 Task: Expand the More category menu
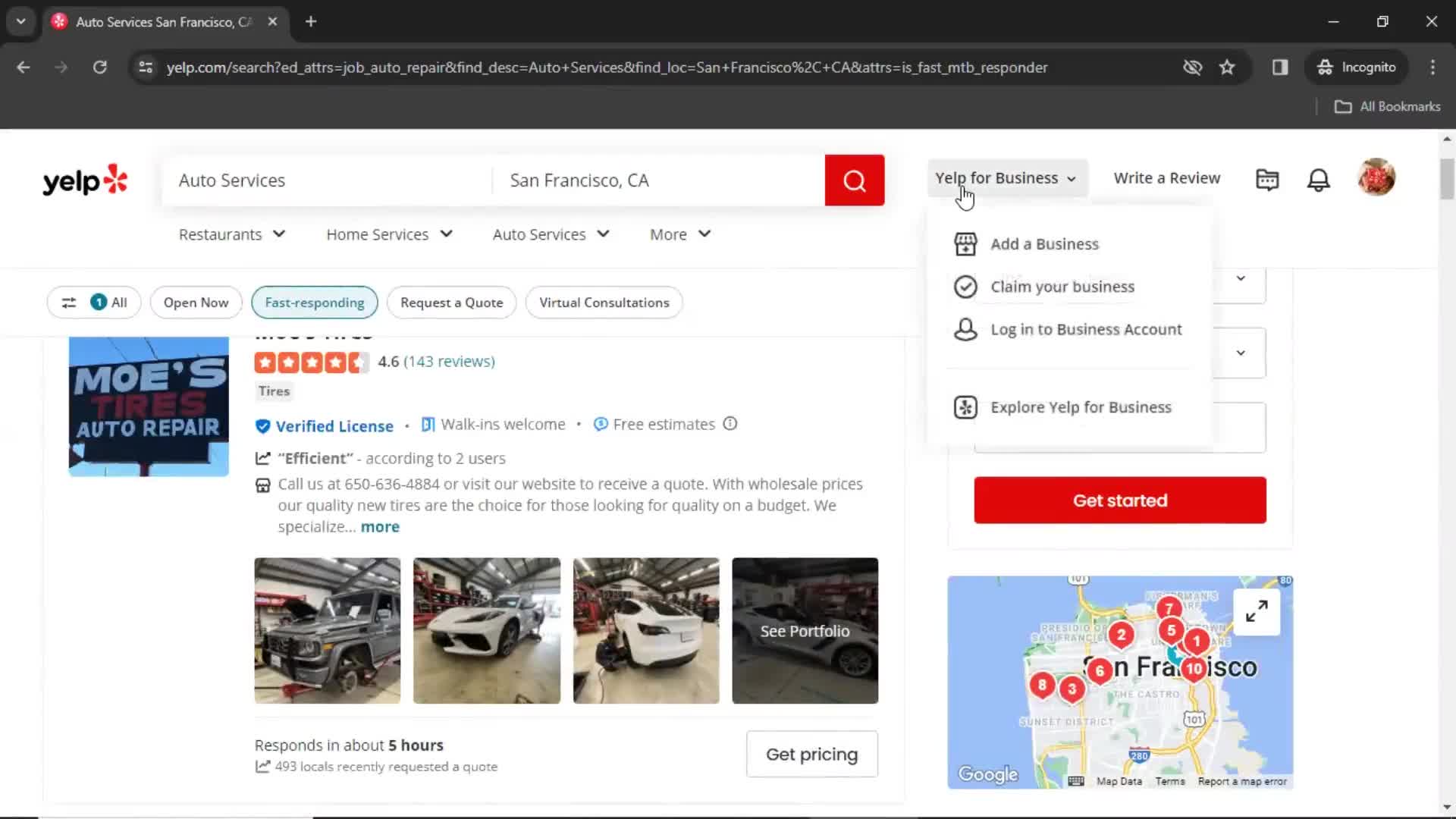click(680, 234)
